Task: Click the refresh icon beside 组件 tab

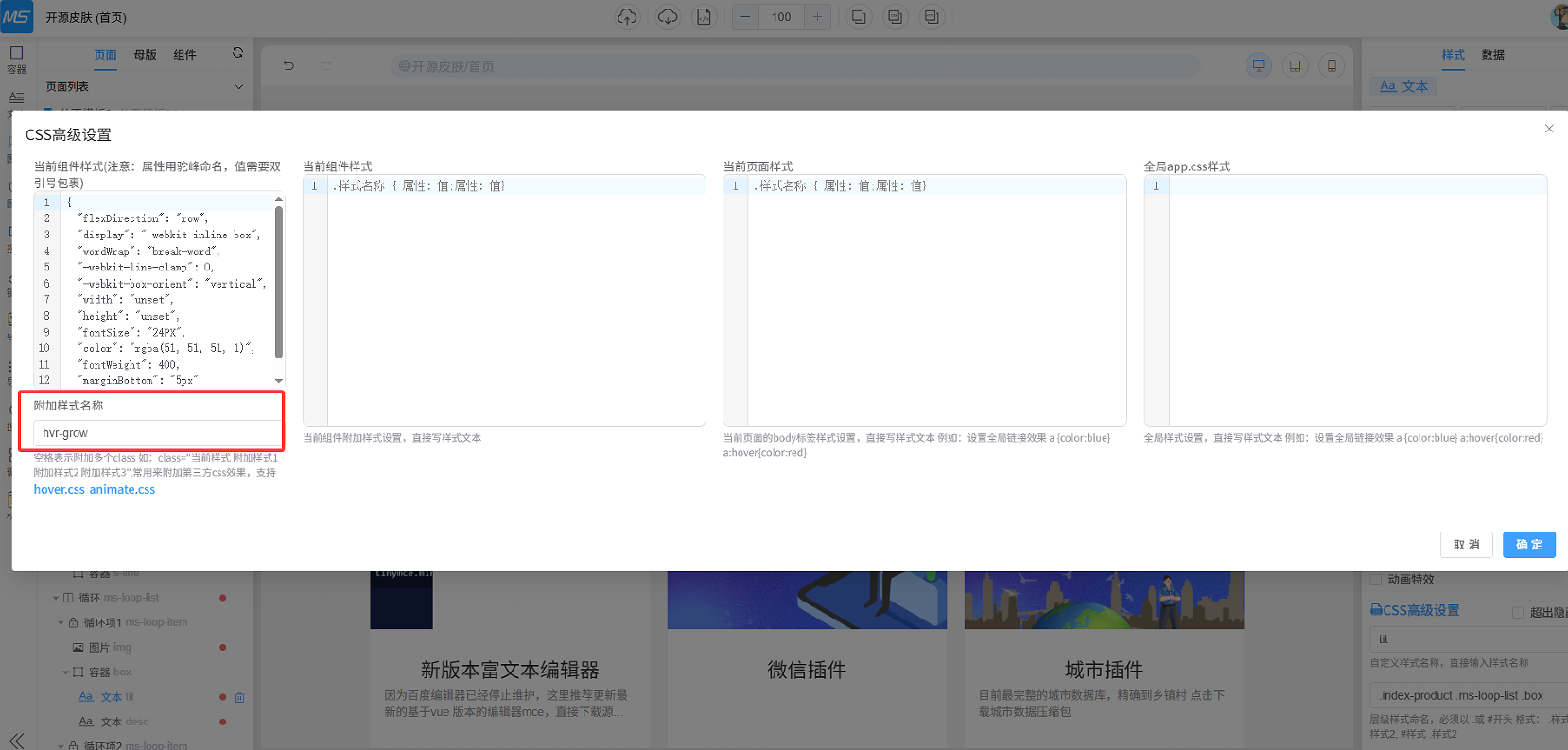Action: (x=237, y=54)
